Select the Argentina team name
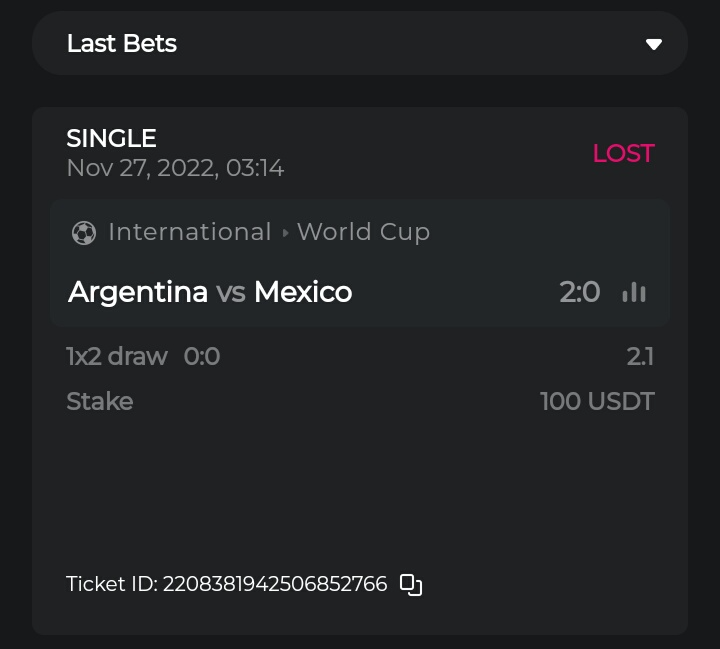Image resolution: width=720 pixels, height=649 pixels. [138, 292]
